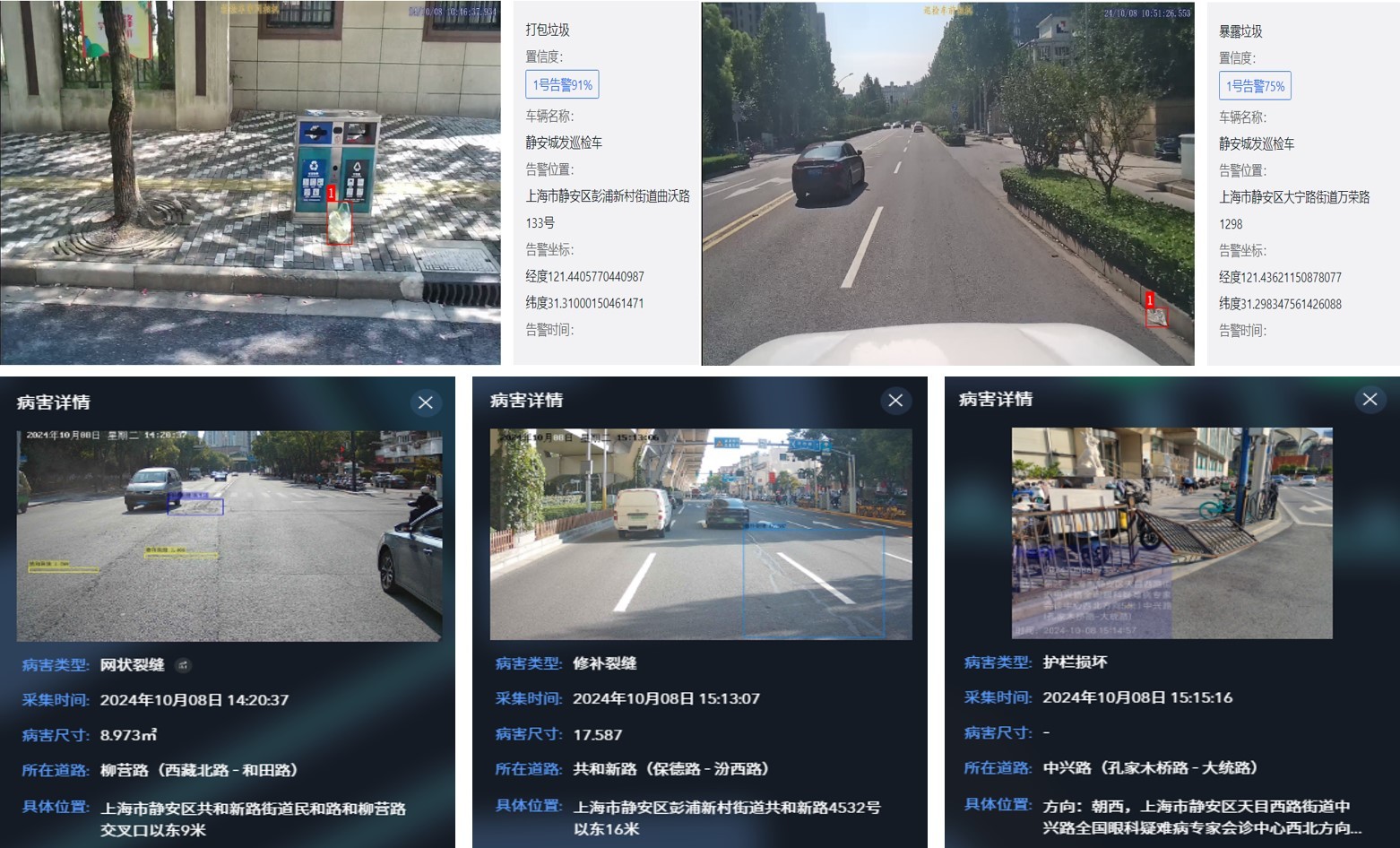Click vehicle name 静安城发巡检车 in 暴露垃圾 alert
Image resolution: width=1400 pixels, height=848 pixels.
(x=1257, y=143)
